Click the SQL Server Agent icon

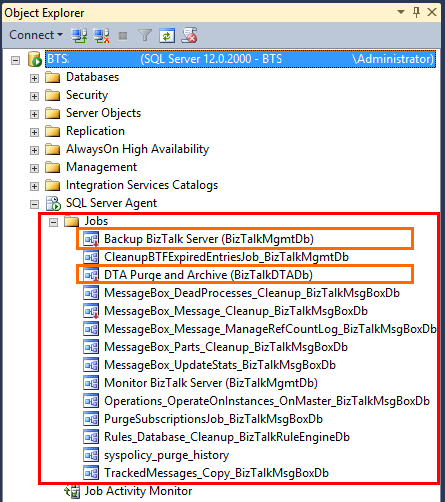pyautogui.click(x=53, y=203)
